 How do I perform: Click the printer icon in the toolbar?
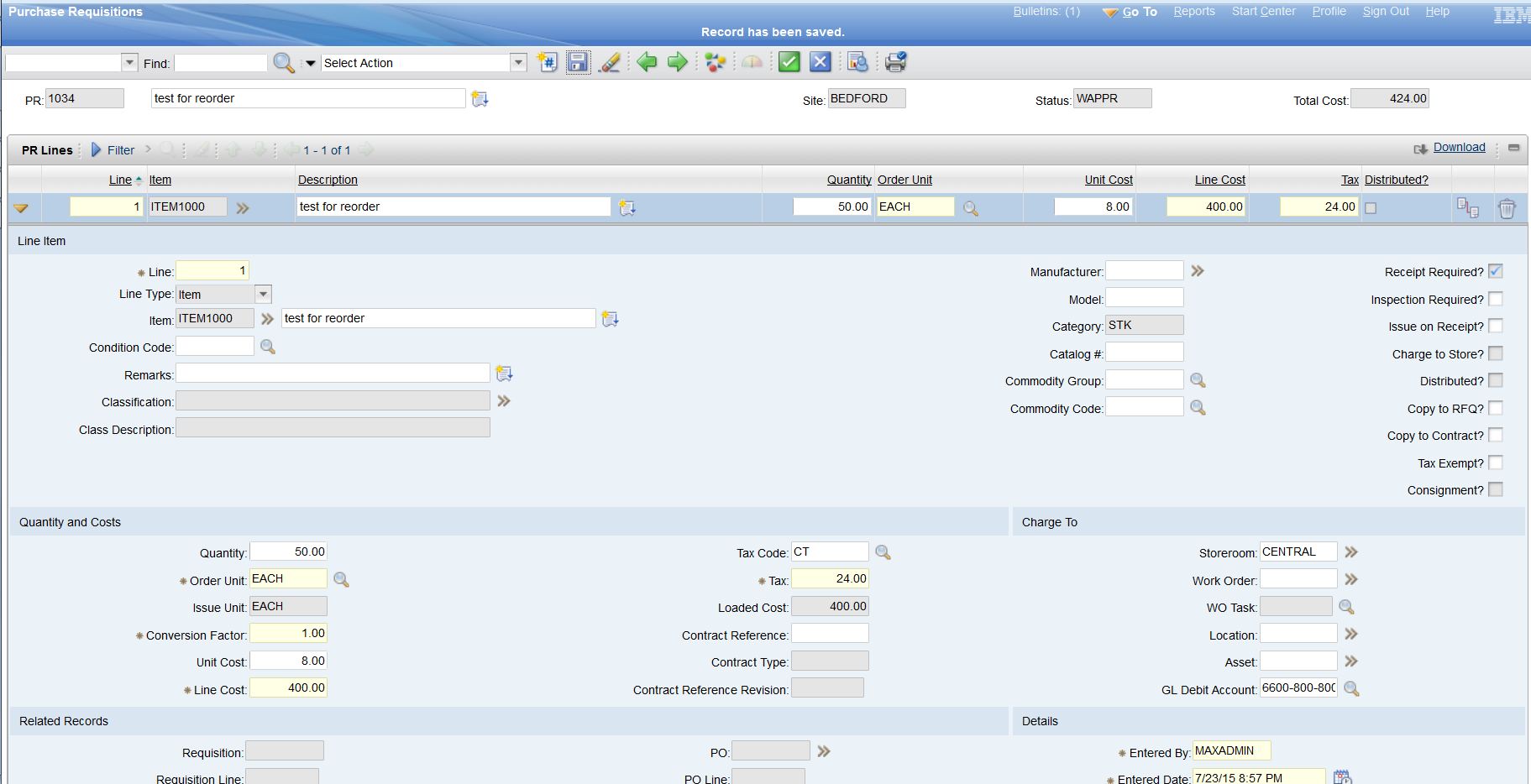(x=895, y=62)
